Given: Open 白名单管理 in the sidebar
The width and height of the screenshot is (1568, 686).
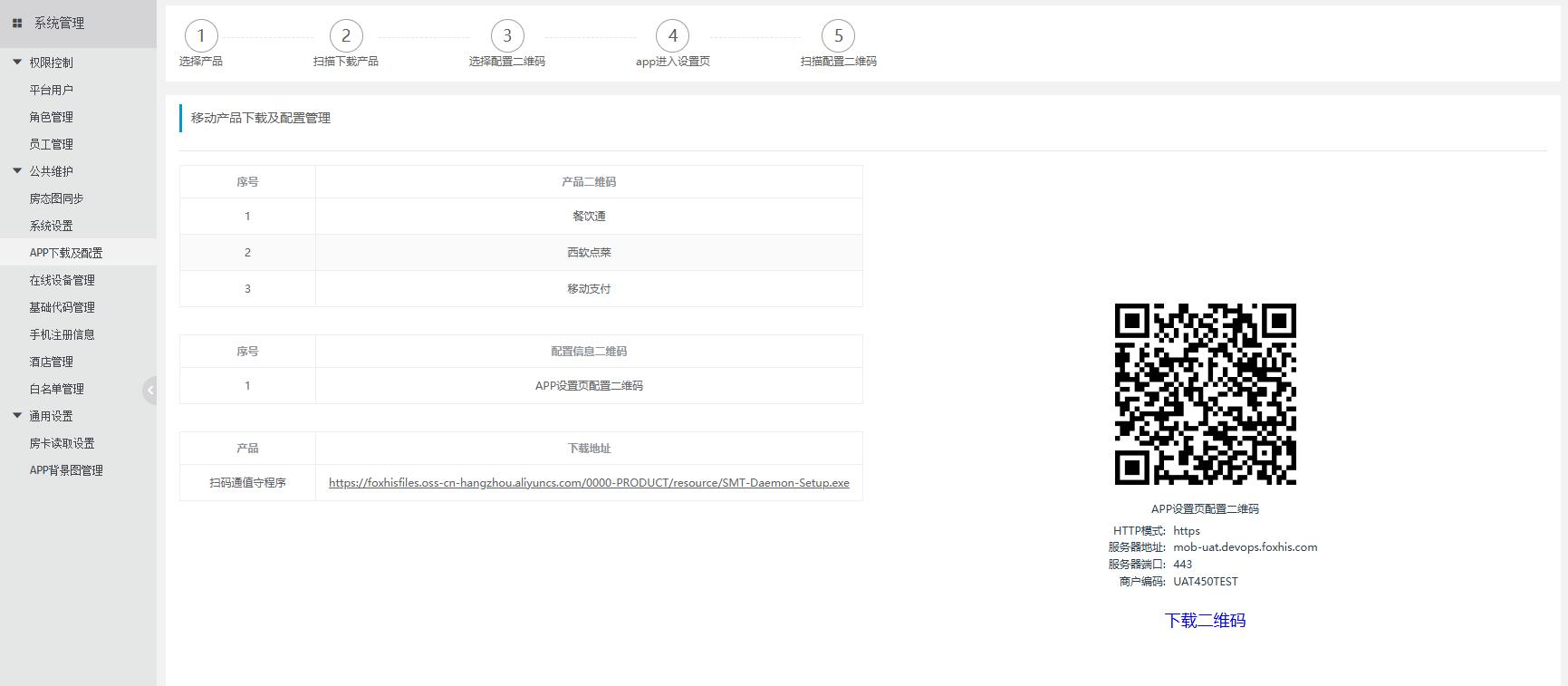Looking at the screenshot, I should (56, 389).
